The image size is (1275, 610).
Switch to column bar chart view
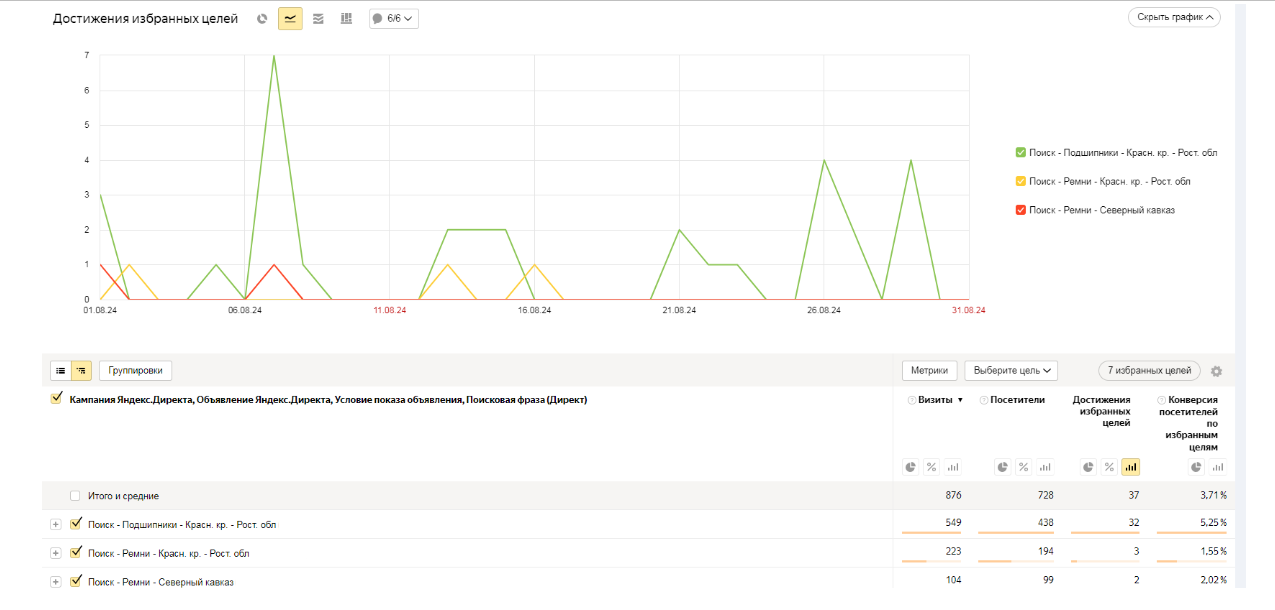(346, 18)
